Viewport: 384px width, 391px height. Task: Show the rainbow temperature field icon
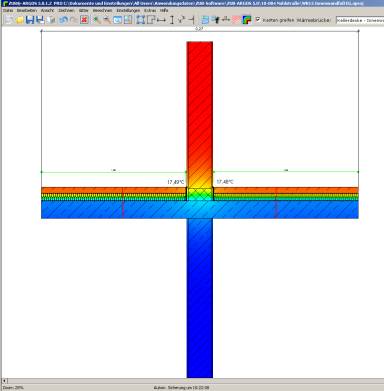247,20
